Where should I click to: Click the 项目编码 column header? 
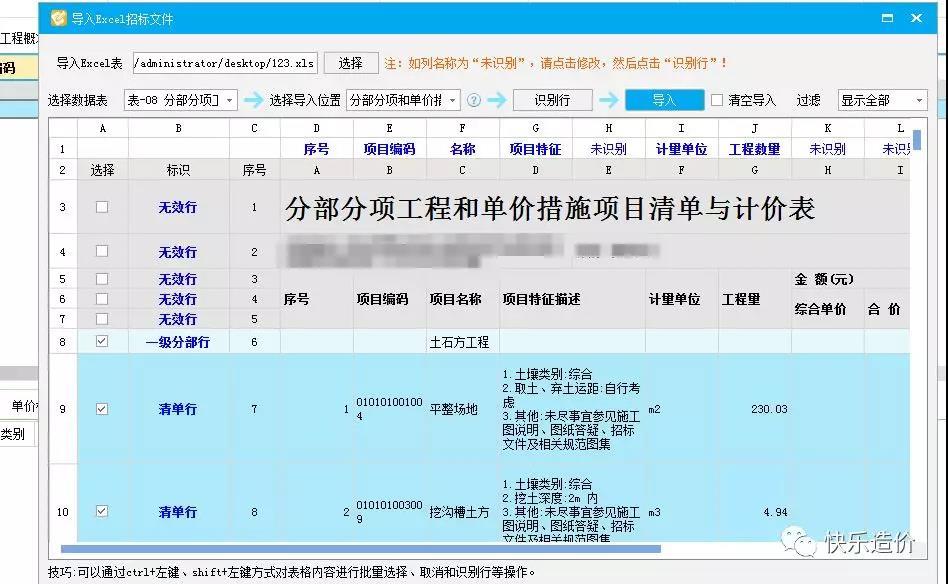click(x=389, y=149)
